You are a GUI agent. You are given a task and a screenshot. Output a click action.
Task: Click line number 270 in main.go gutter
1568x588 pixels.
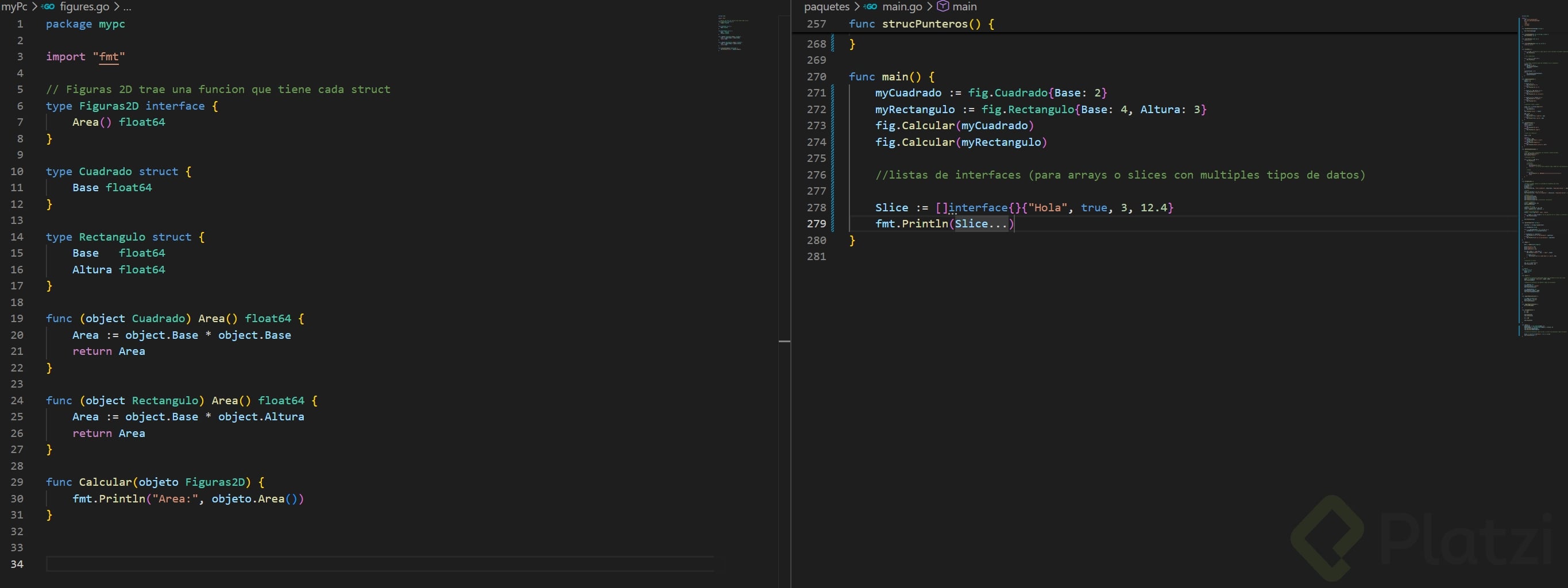pos(816,77)
